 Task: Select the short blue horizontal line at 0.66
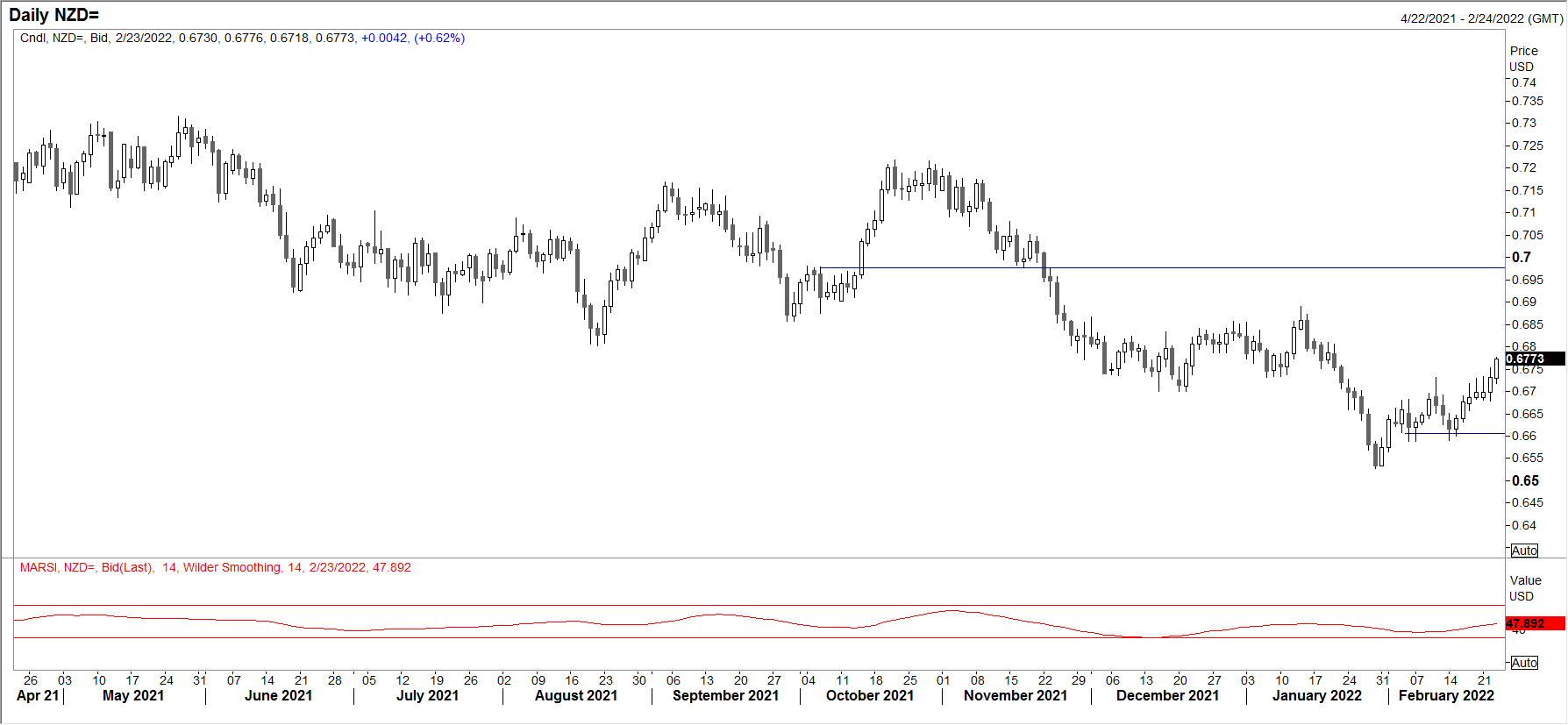1455,433
